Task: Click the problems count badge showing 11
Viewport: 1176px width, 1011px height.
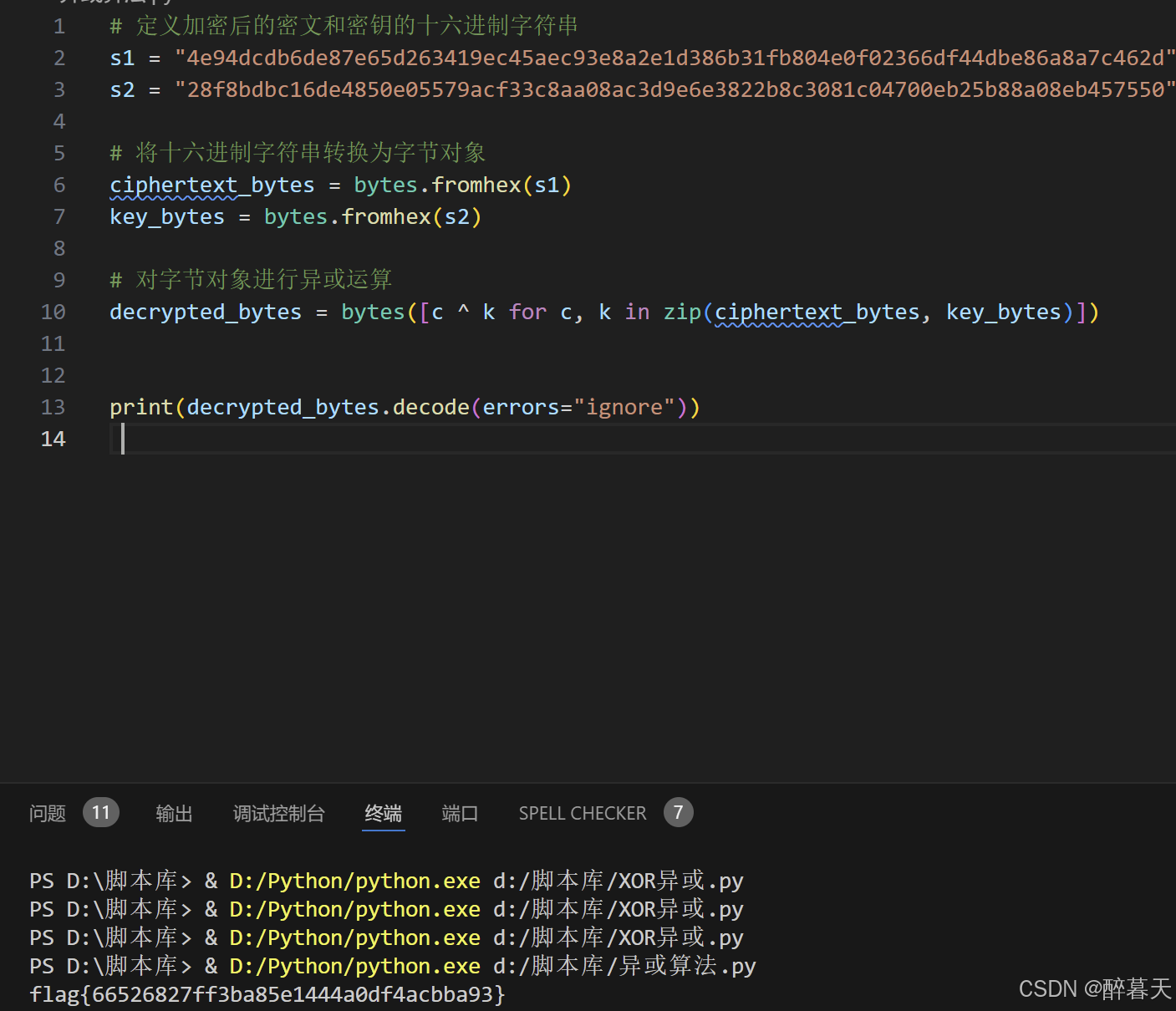Action: 100,811
